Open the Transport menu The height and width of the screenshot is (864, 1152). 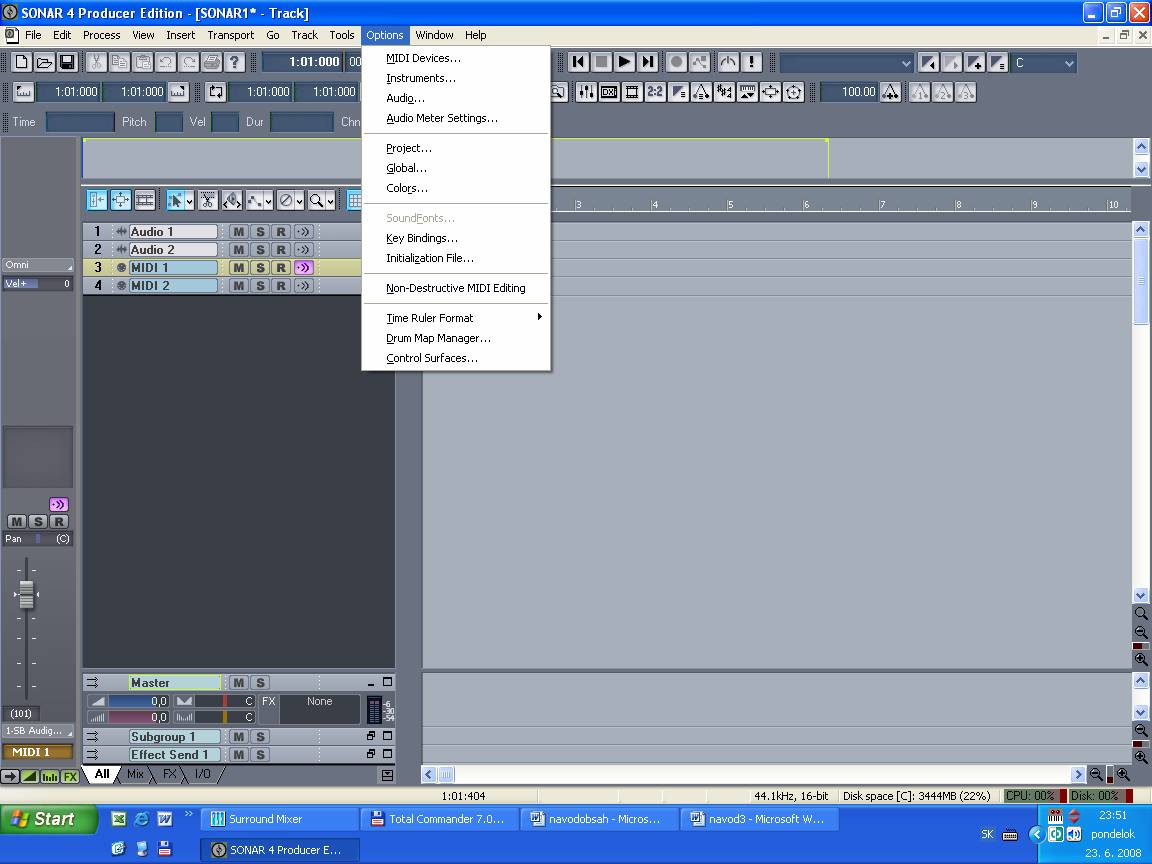[230, 35]
